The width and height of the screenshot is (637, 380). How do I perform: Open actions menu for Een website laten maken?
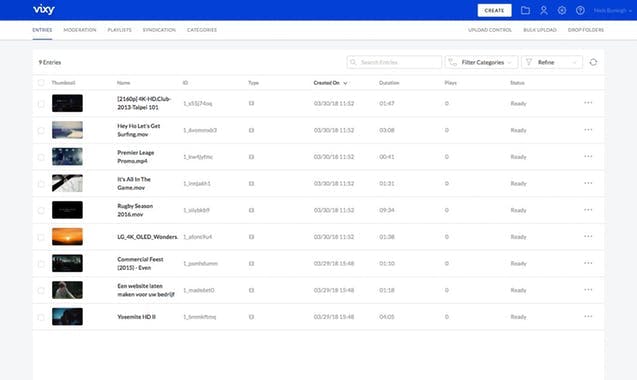click(588, 290)
